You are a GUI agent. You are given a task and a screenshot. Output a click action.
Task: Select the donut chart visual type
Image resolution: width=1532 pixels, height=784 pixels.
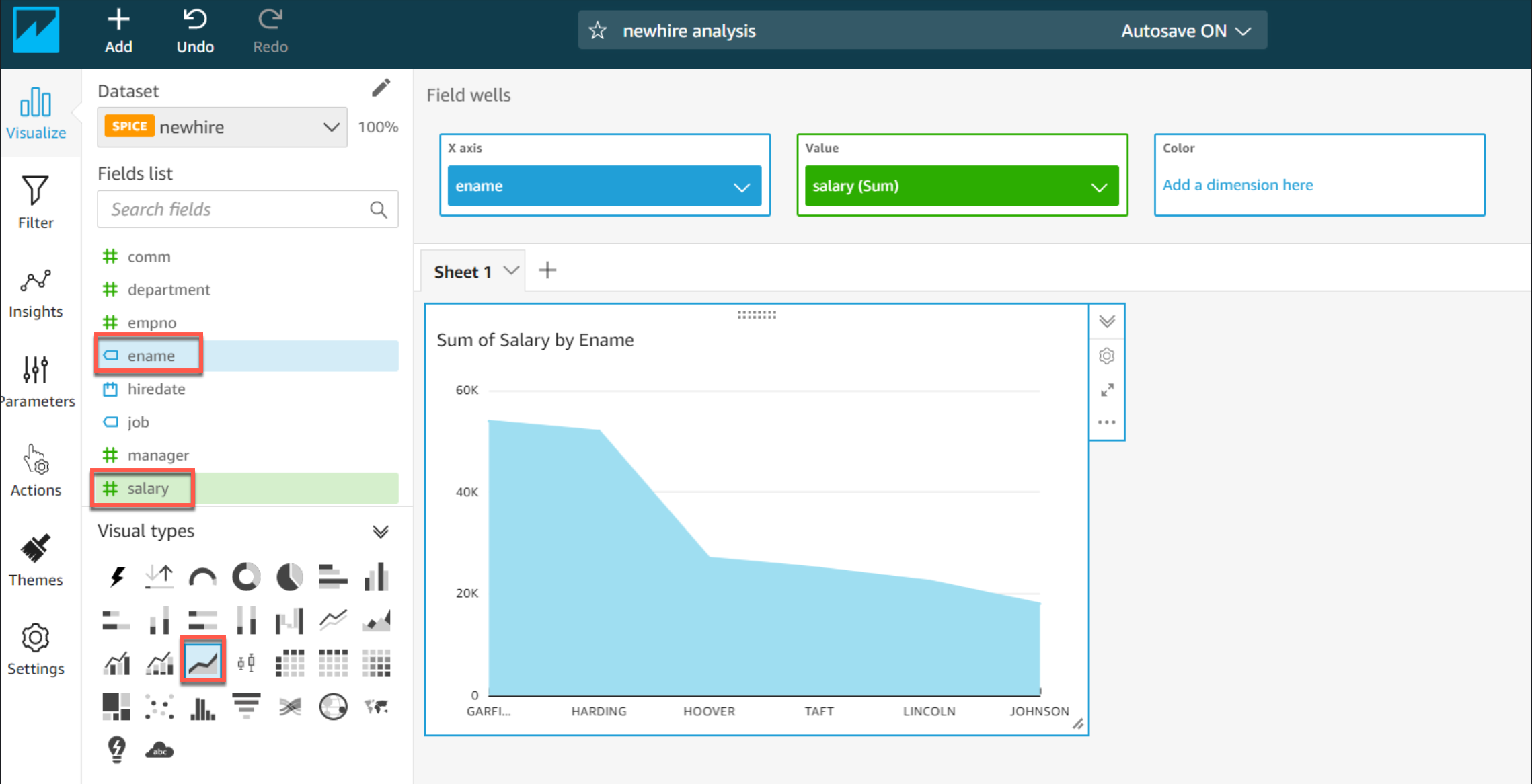(x=246, y=577)
